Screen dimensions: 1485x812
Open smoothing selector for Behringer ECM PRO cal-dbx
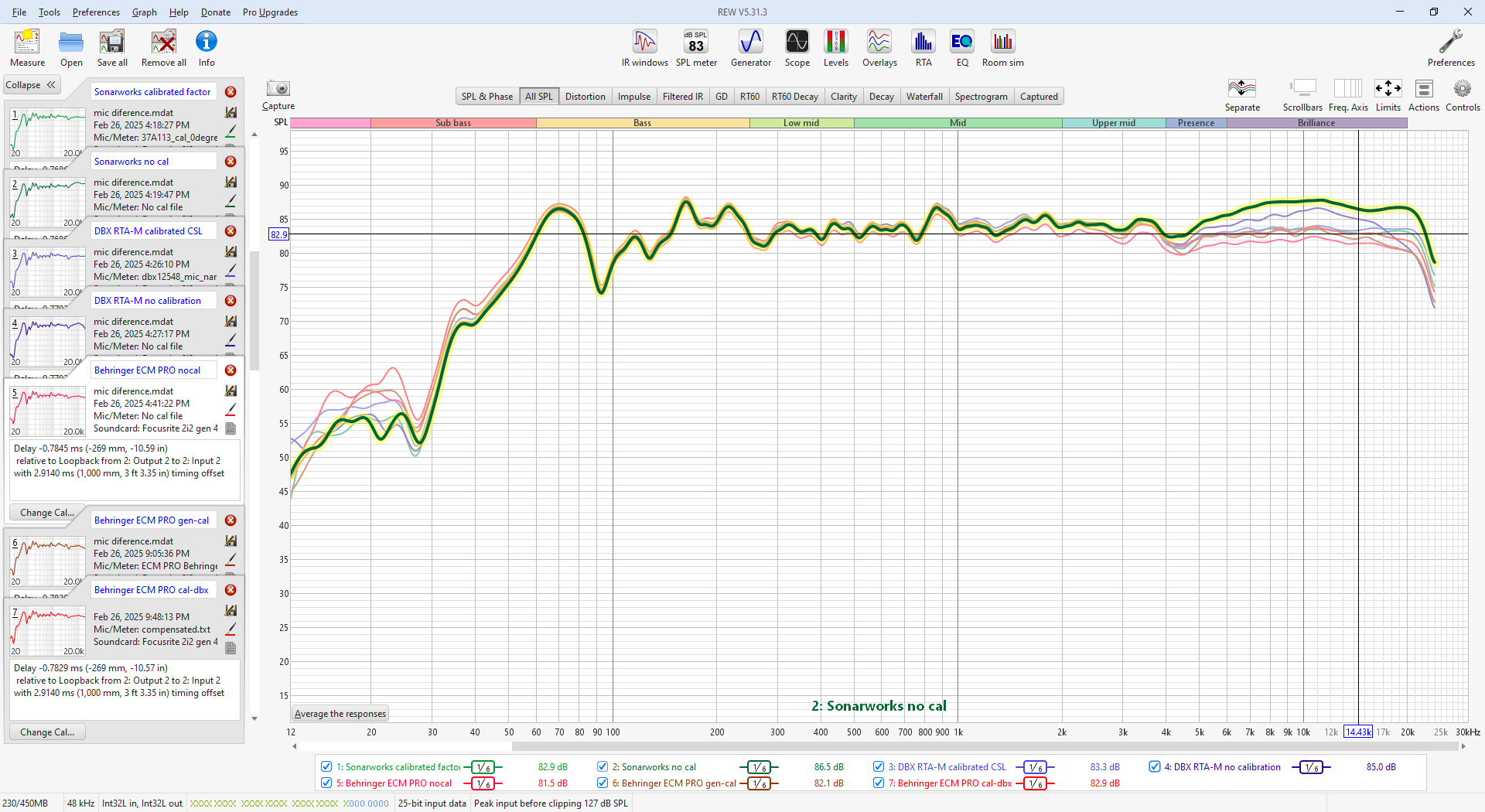click(1035, 783)
